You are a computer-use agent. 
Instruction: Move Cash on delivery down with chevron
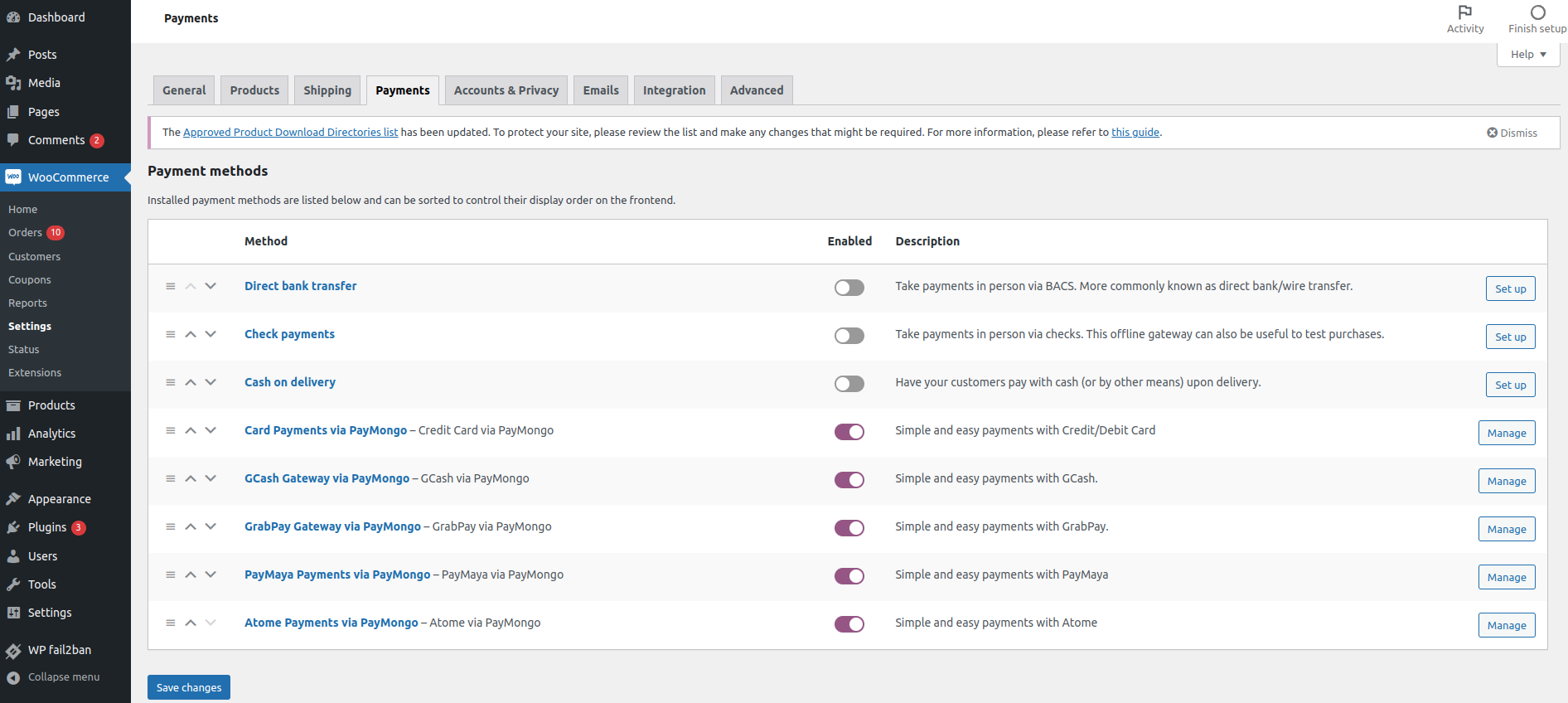tap(211, 382)
